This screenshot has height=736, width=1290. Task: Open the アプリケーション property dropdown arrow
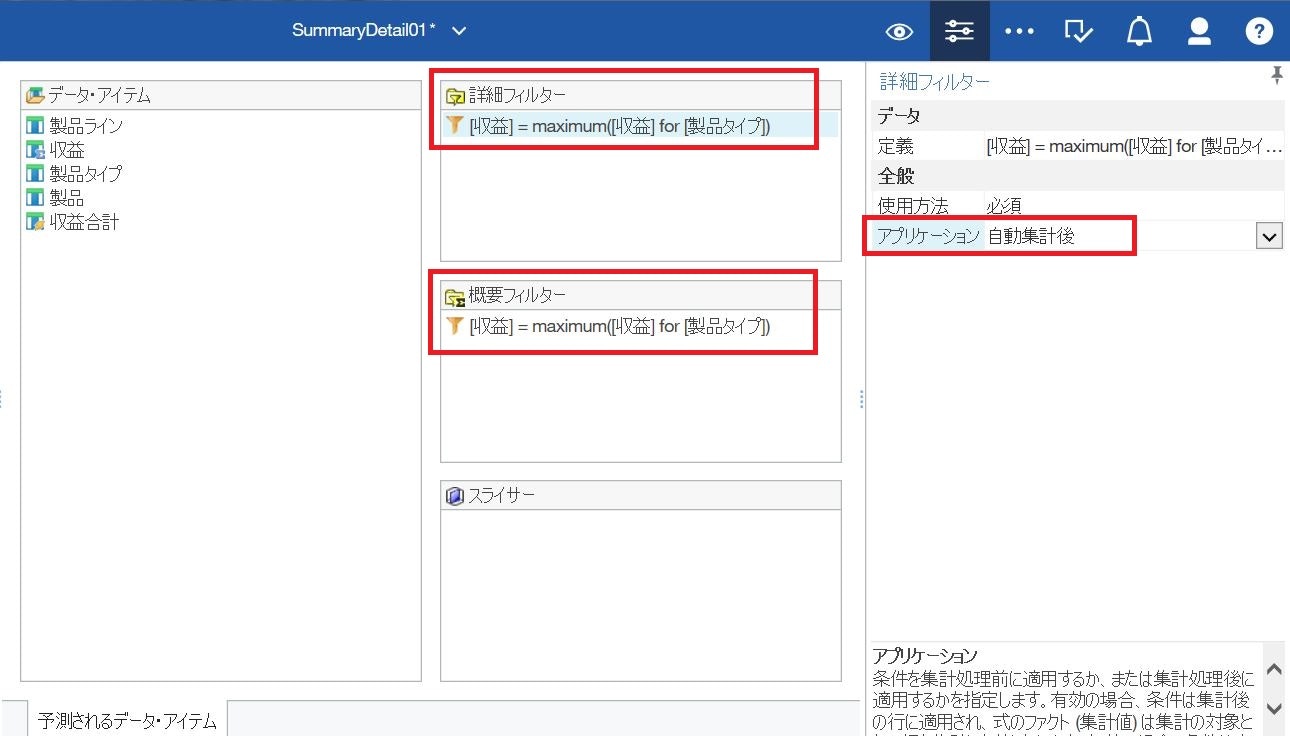pyautogui.click(x=1269, y=237)
